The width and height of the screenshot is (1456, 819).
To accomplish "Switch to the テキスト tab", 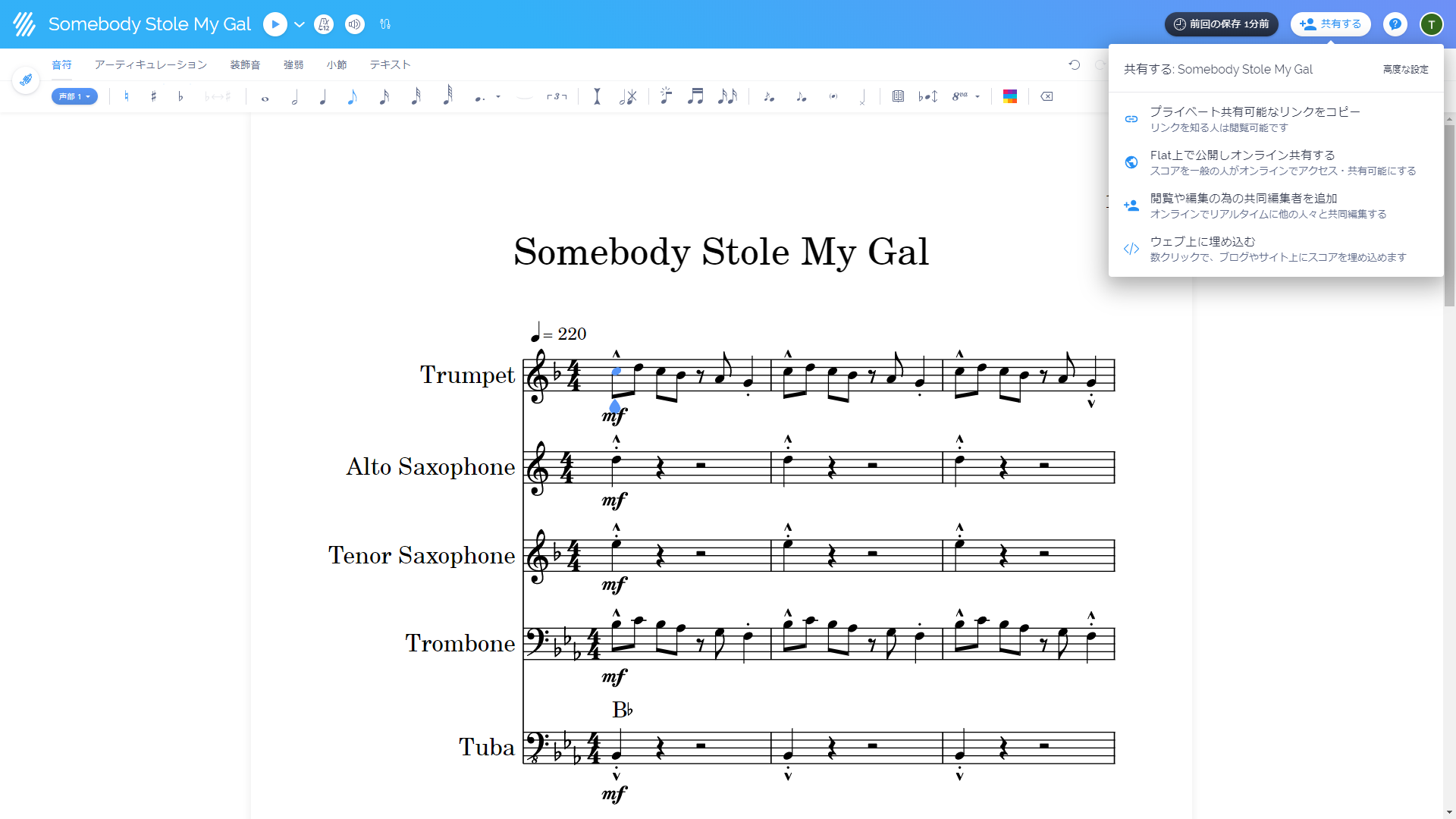I will click(390, 65).
